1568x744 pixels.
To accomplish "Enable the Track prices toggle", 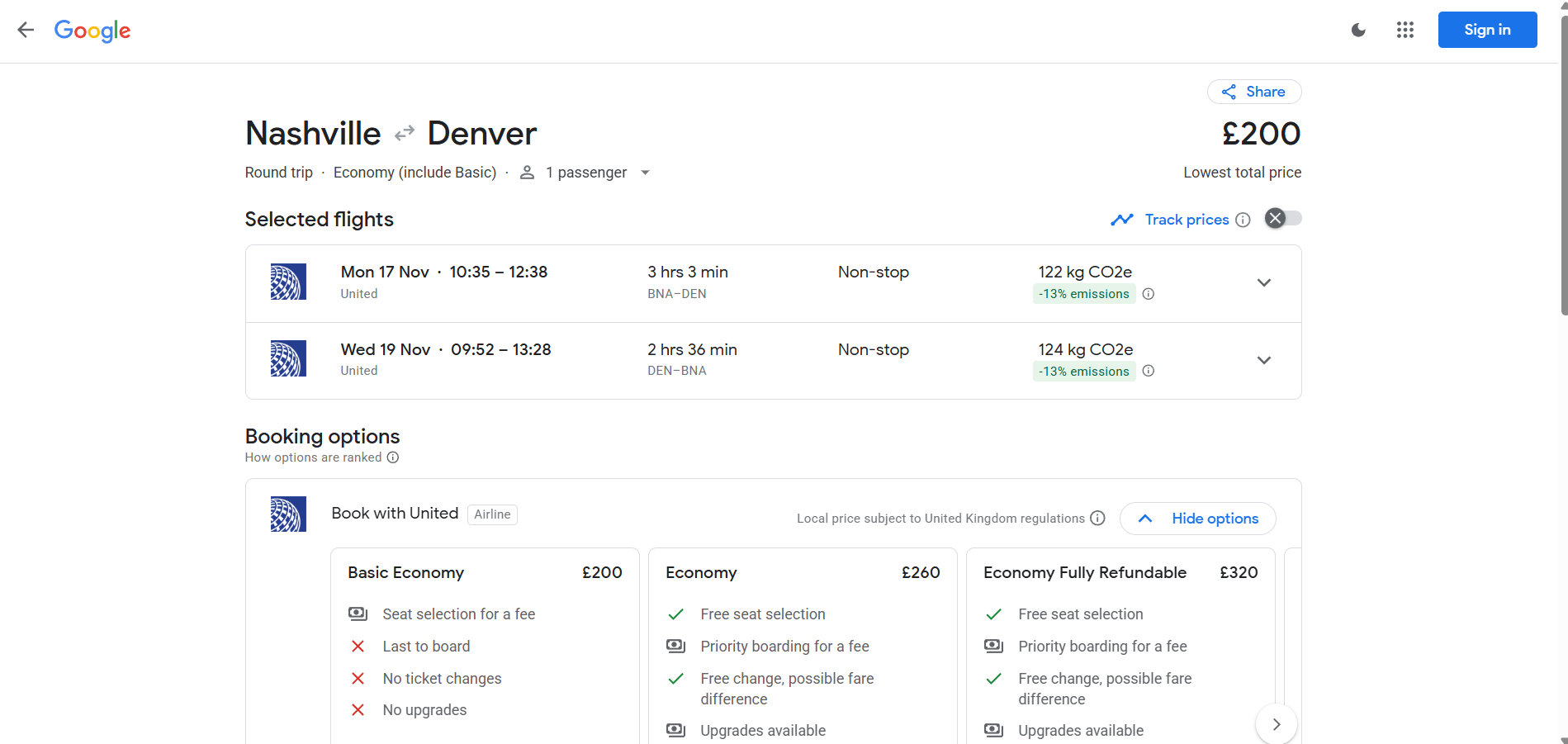I will point(1283,219).
